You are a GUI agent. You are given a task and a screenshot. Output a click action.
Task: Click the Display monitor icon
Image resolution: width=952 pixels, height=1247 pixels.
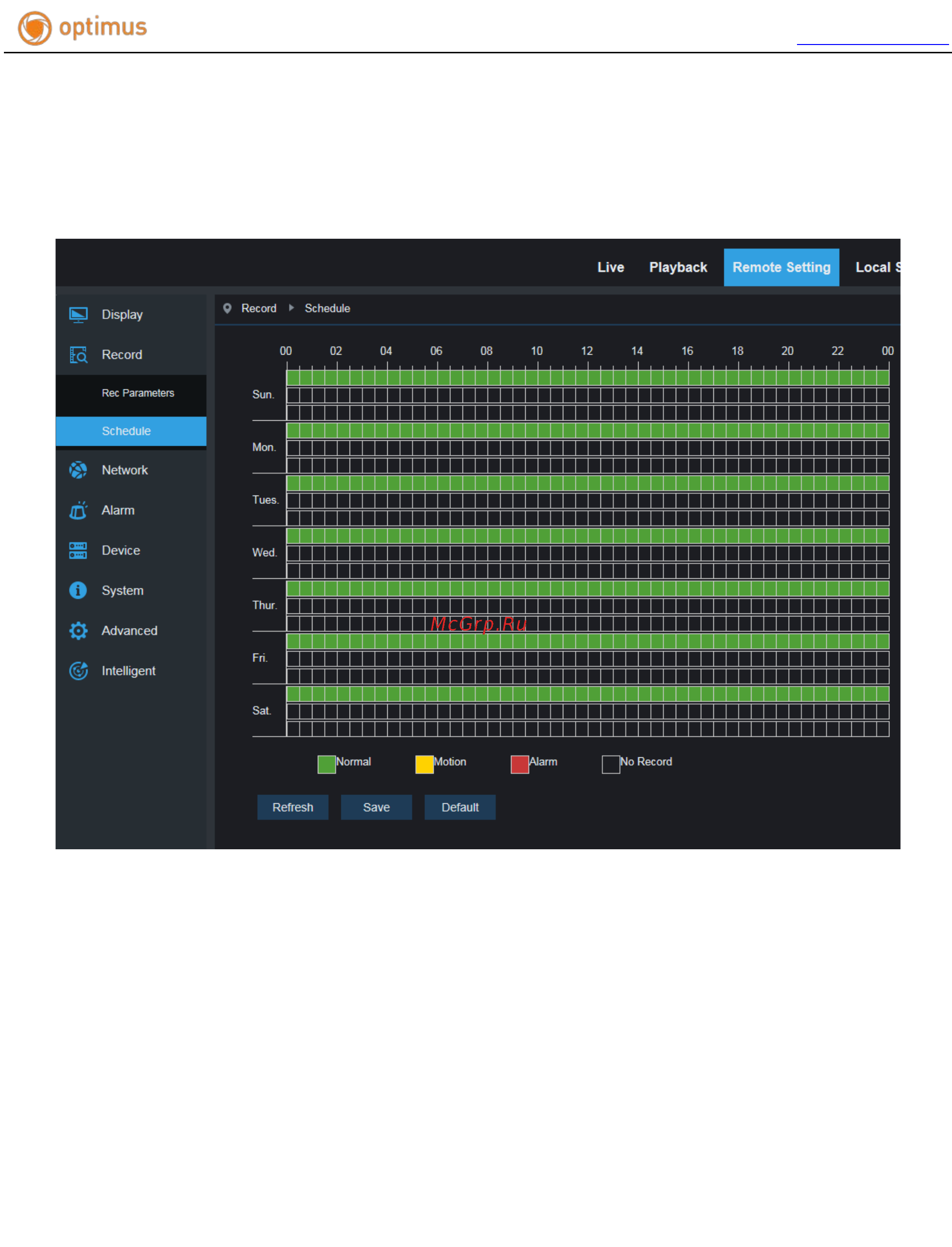click(x=78, y=315)
